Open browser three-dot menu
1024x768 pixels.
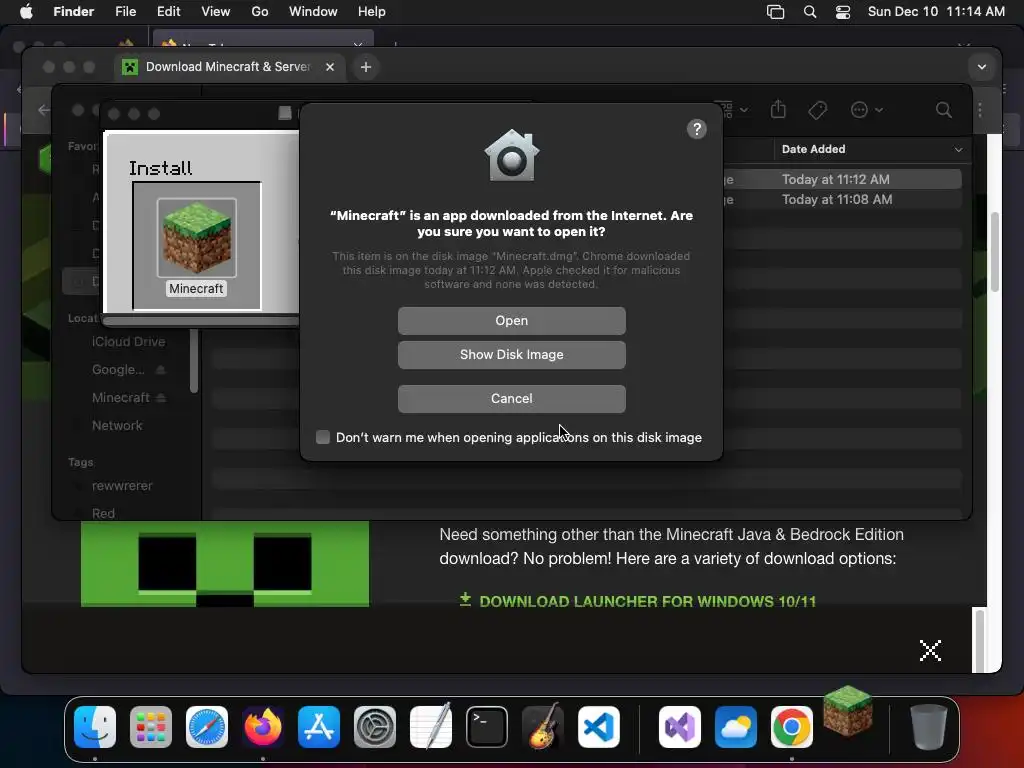coord(980,110)
